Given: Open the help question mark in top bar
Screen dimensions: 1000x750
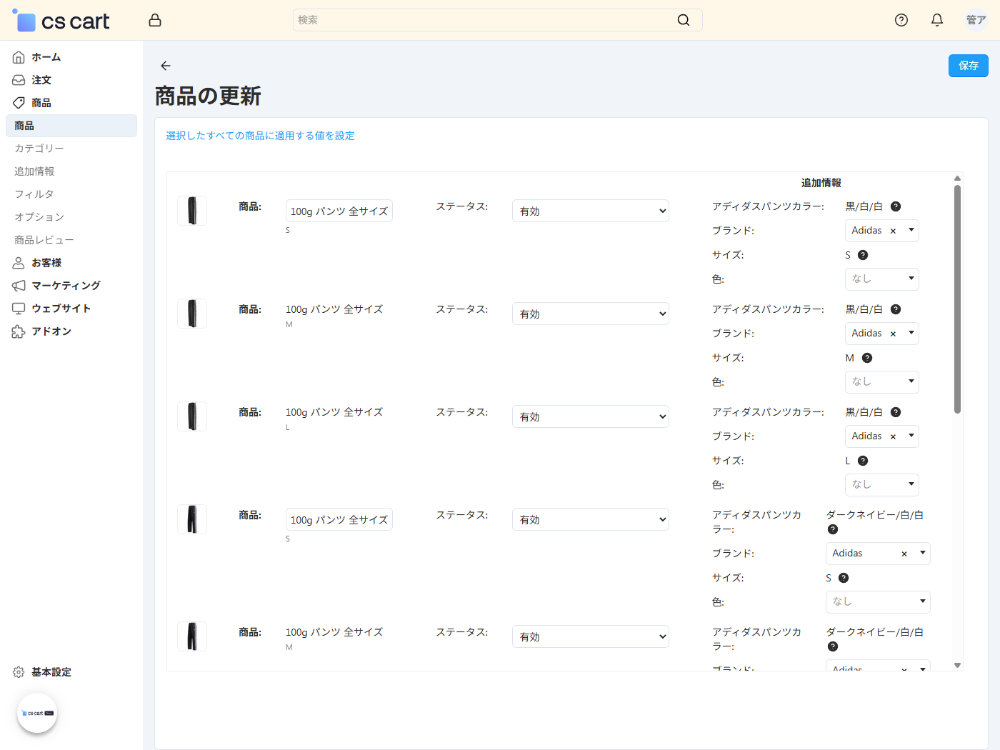Looking at the screenshot, I should [900, 19].
